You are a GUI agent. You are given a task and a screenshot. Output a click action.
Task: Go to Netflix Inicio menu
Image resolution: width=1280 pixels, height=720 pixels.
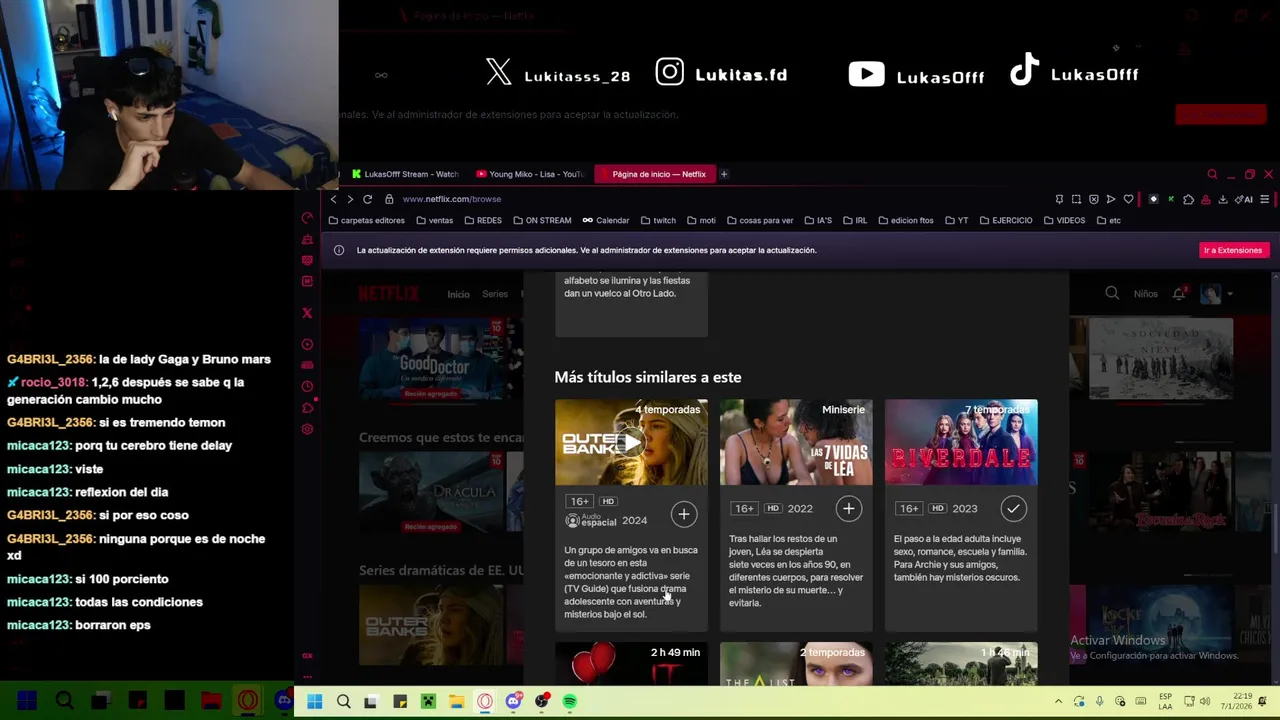click(x=458, y=294)
